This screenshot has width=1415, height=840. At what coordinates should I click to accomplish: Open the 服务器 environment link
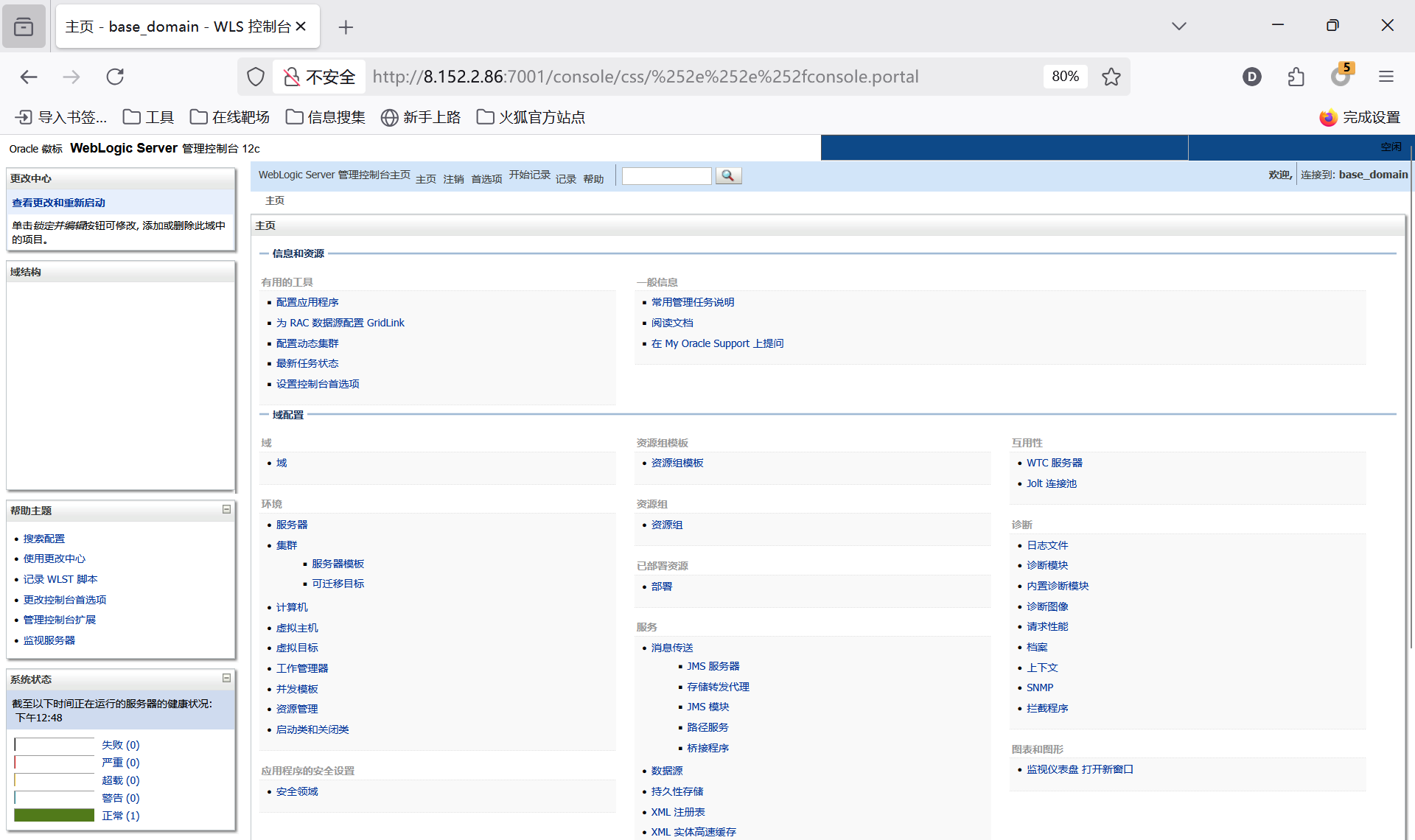[x=292, y=525]
